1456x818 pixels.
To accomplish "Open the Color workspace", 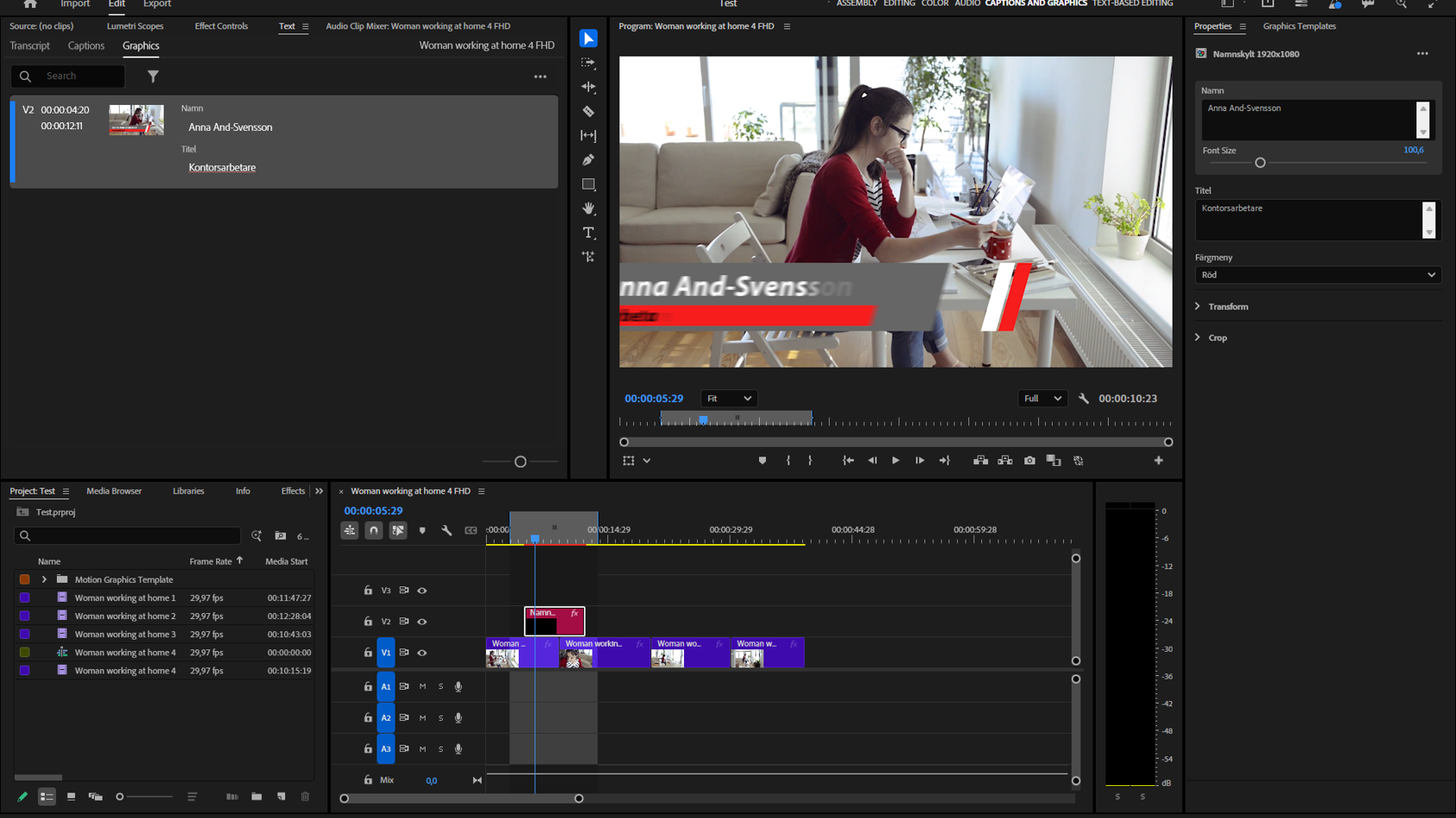I will tap(935, 4).
